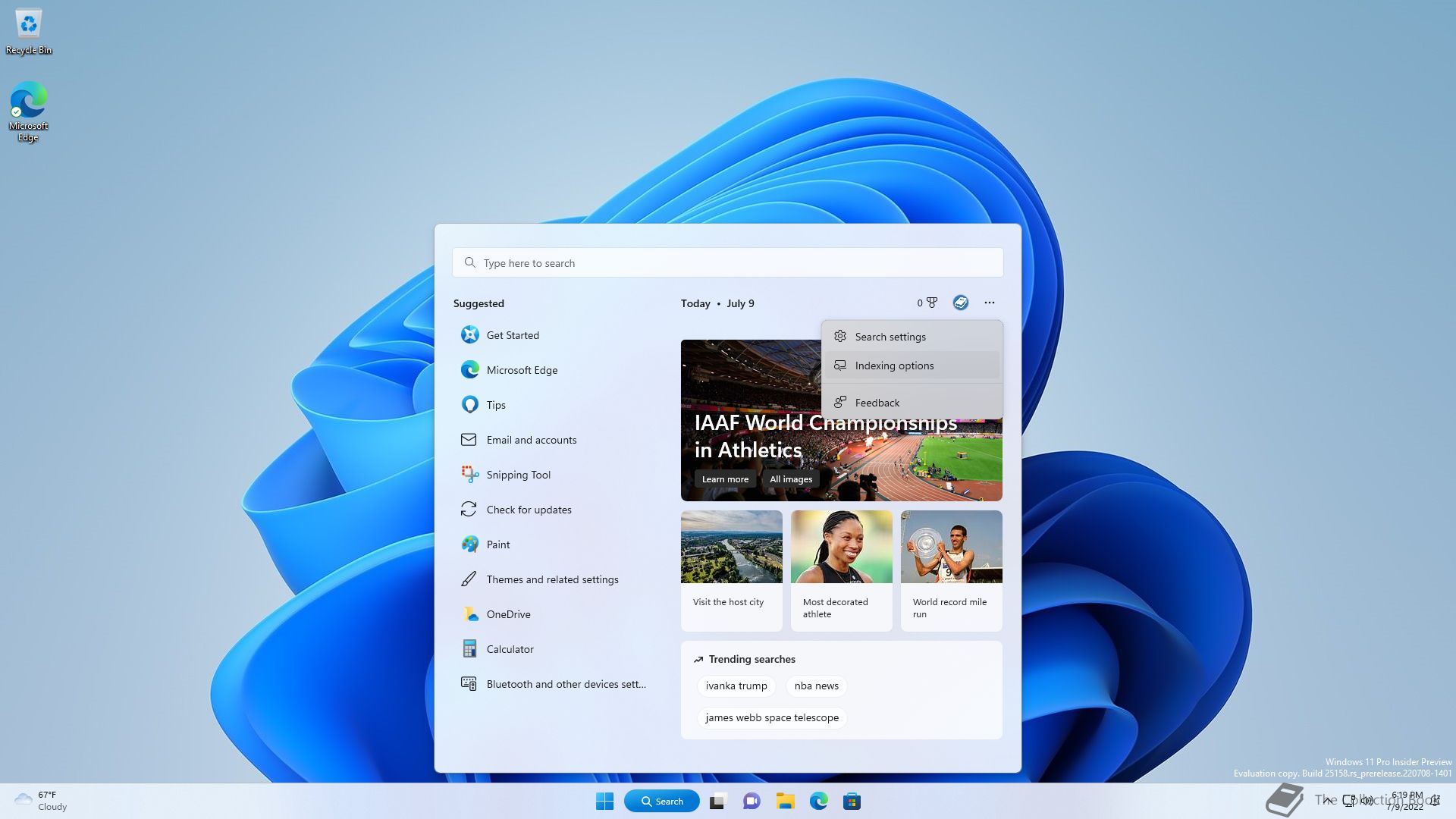1456x819 pixels.
Task: Click the Learn more button
Action: click(x=725, y=479)
